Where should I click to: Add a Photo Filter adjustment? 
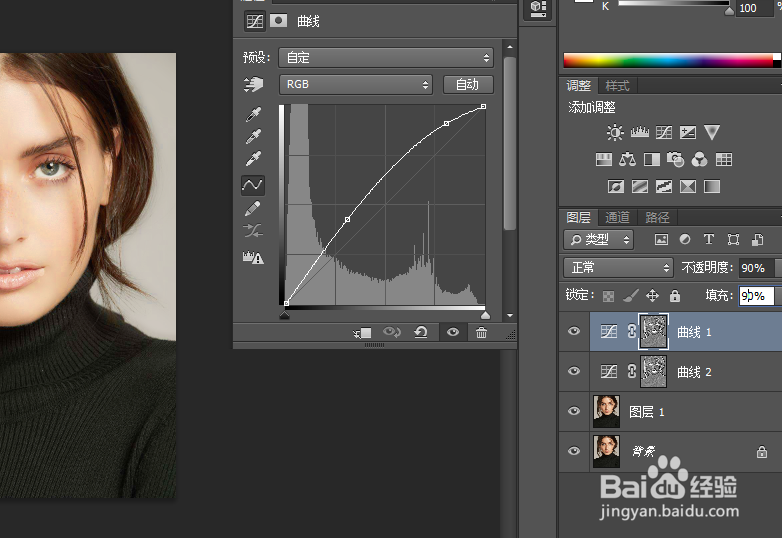[x=676, y=160]
